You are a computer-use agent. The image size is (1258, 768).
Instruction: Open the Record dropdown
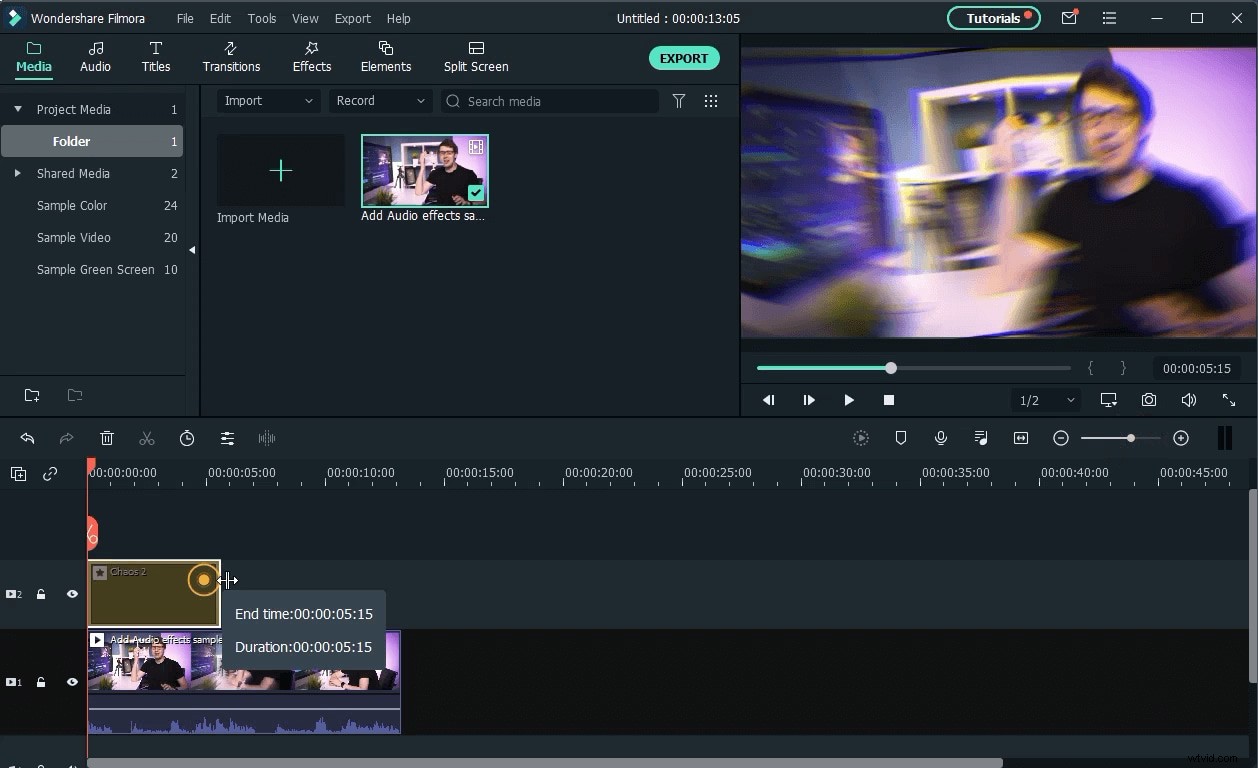click(380, 101)
